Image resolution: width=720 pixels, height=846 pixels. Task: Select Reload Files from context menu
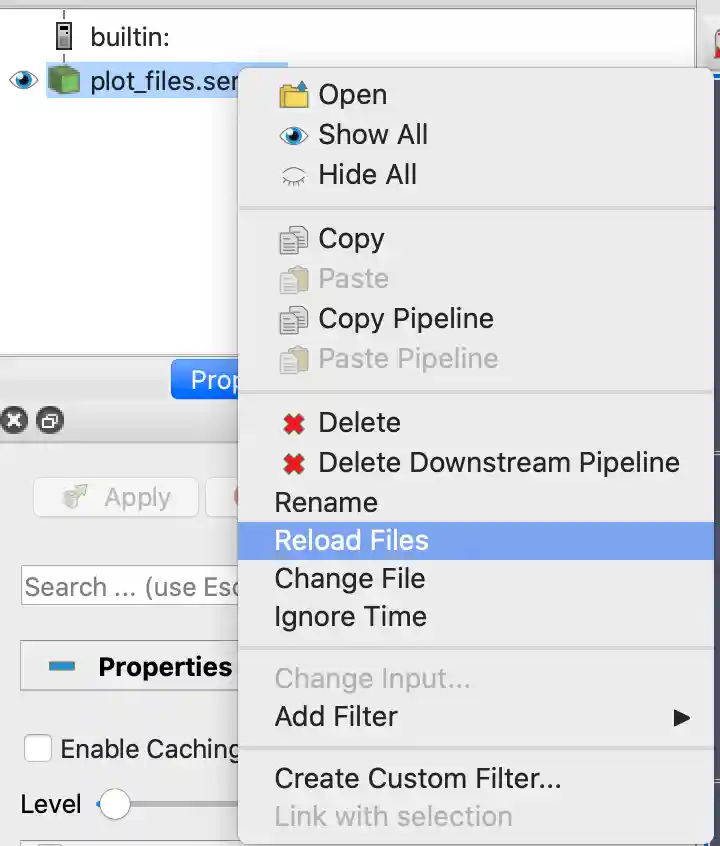pos(351,541)
